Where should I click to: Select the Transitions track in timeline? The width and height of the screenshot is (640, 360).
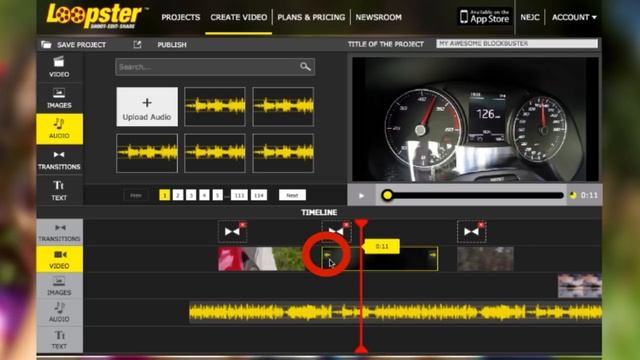[x=60, y=232]
